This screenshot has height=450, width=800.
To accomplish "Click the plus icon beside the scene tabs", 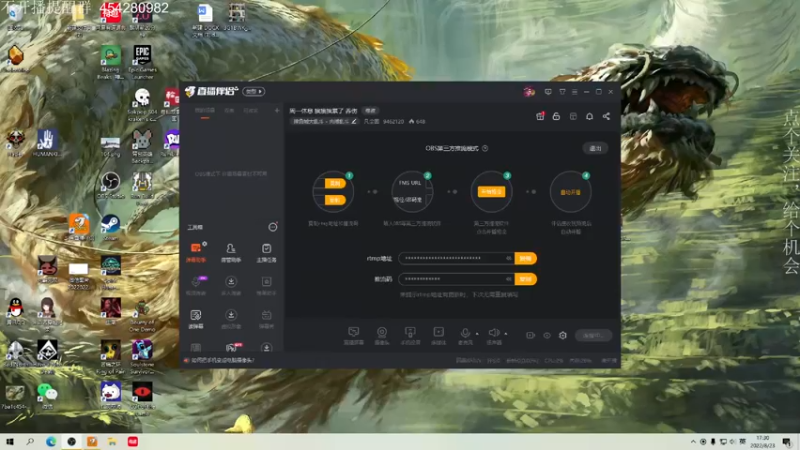I will tap(277, 110).
